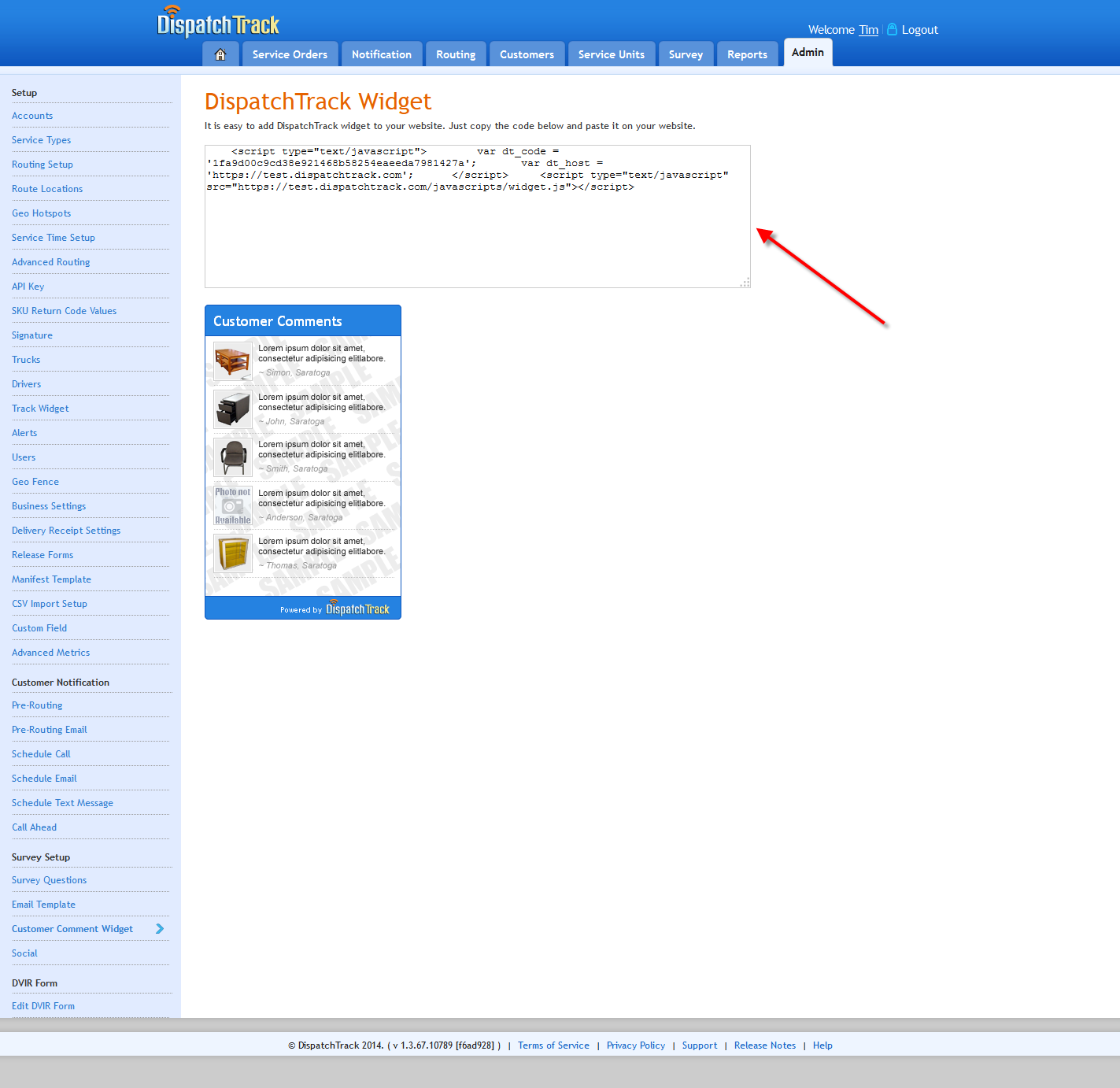Navigate to Routing Setup in the sidebar

coord(42,164)
